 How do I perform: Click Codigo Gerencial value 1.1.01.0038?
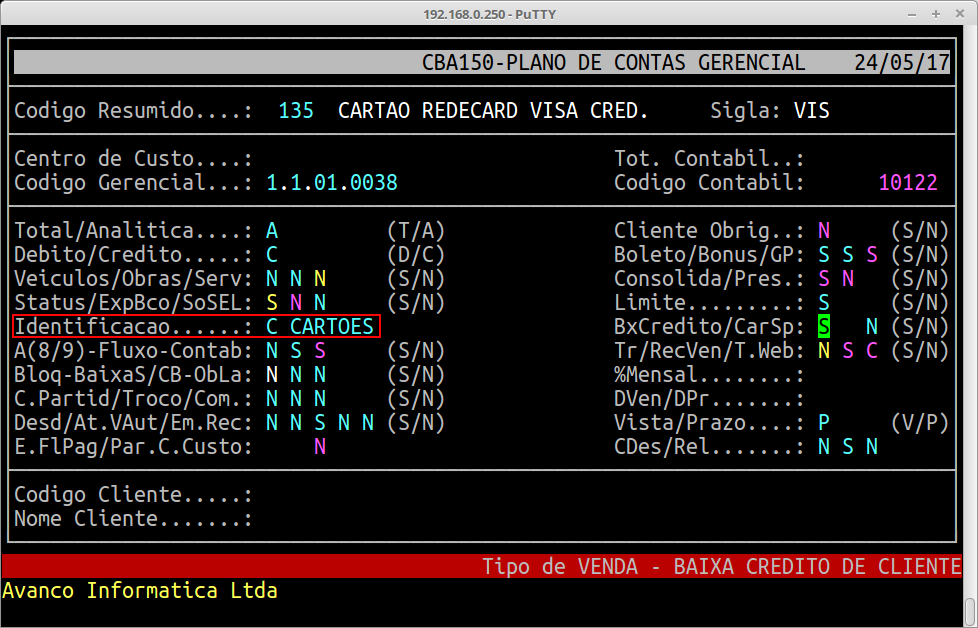[x=332, y=183]
